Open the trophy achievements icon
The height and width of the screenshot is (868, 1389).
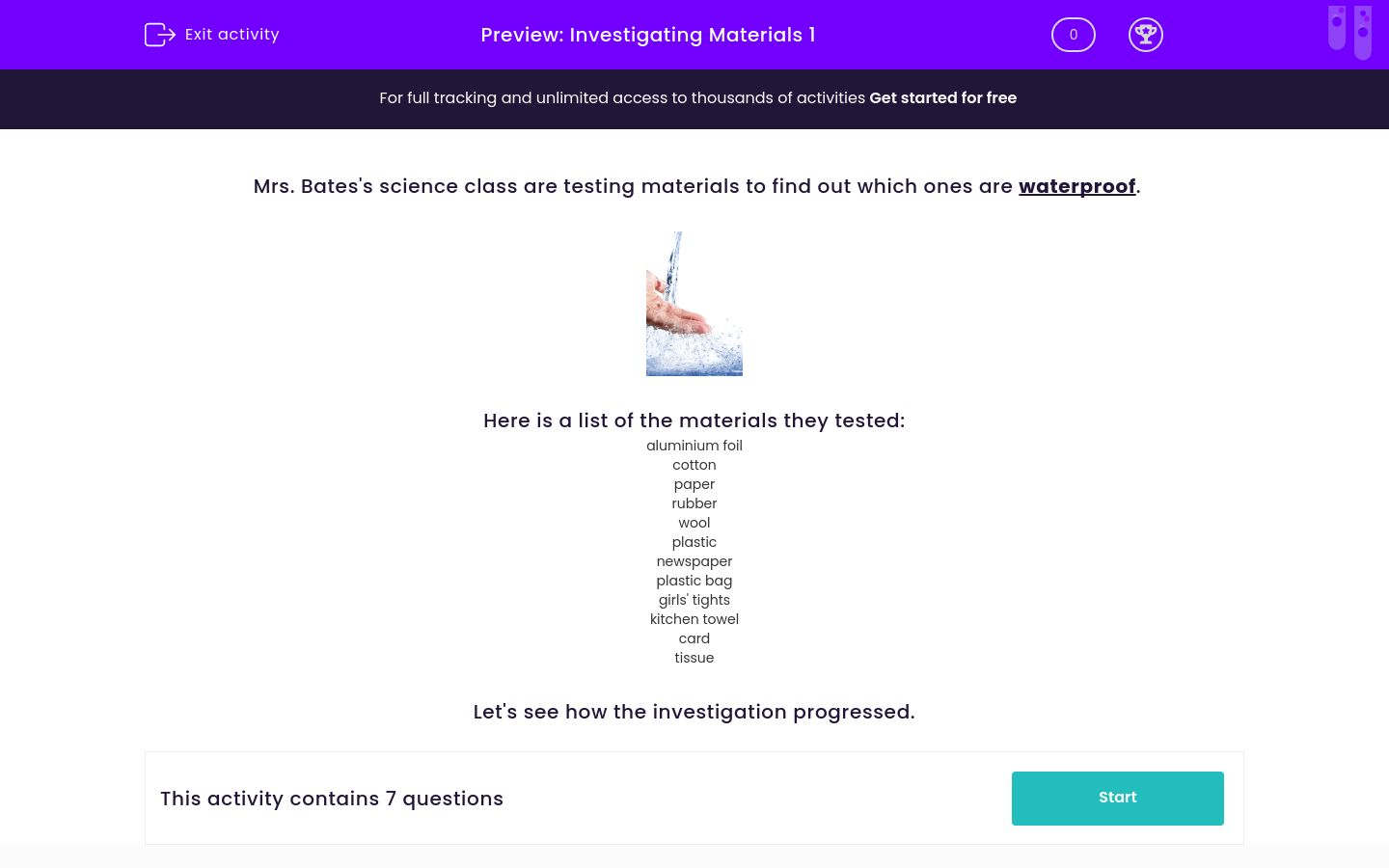coord(1146,35)
